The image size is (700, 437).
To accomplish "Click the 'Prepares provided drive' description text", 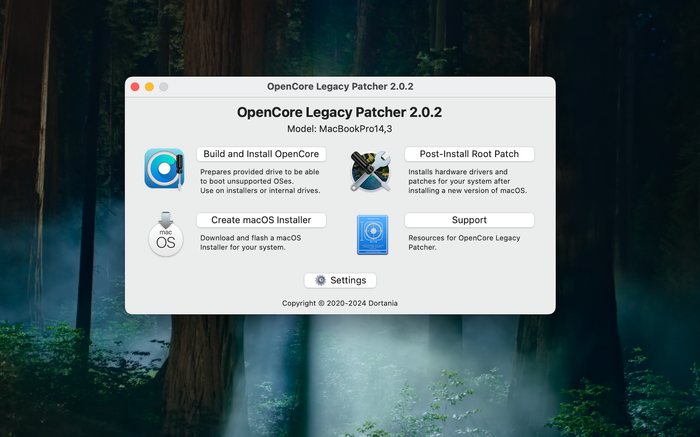I will click(x=260, y=181).
